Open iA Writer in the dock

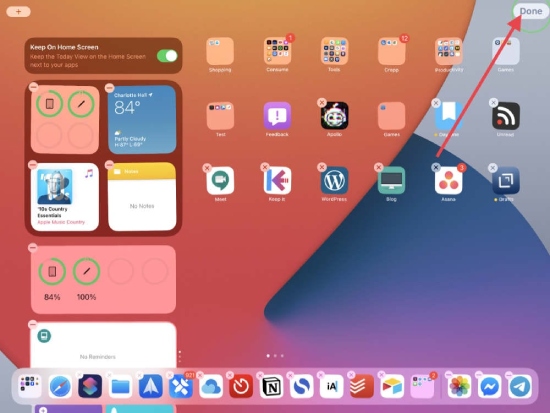(x=331, y=386)
